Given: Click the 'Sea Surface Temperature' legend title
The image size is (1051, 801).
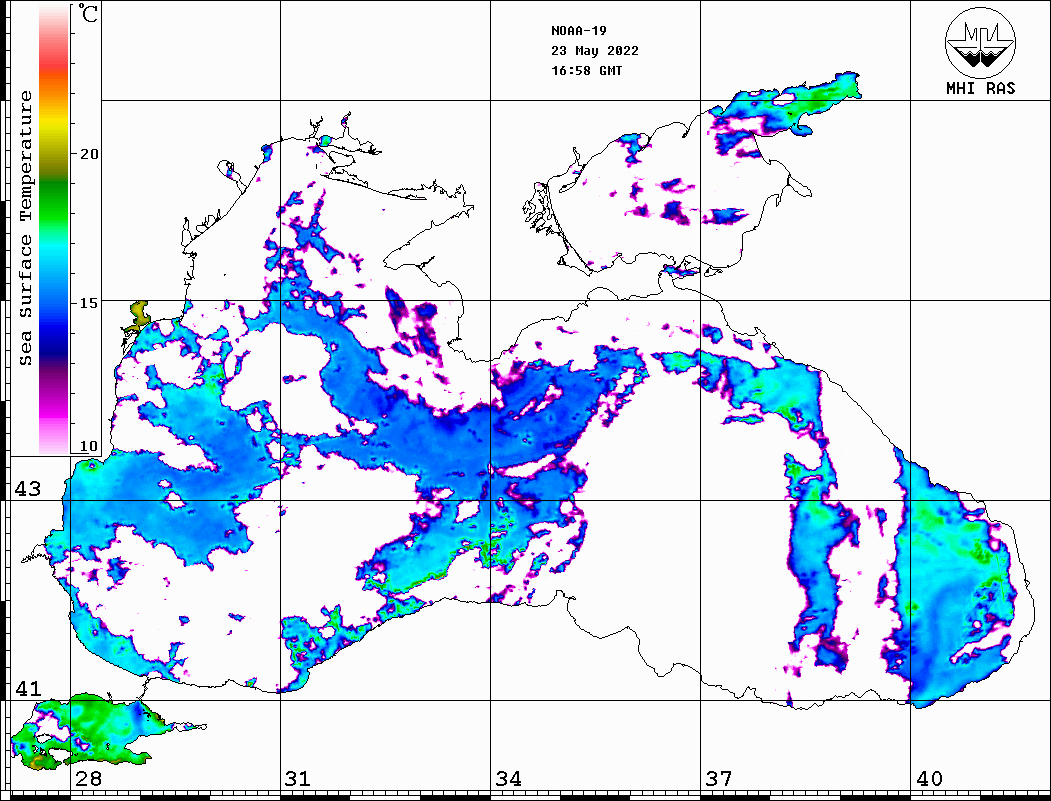Looking at the screenshot, I should point(26,228).
